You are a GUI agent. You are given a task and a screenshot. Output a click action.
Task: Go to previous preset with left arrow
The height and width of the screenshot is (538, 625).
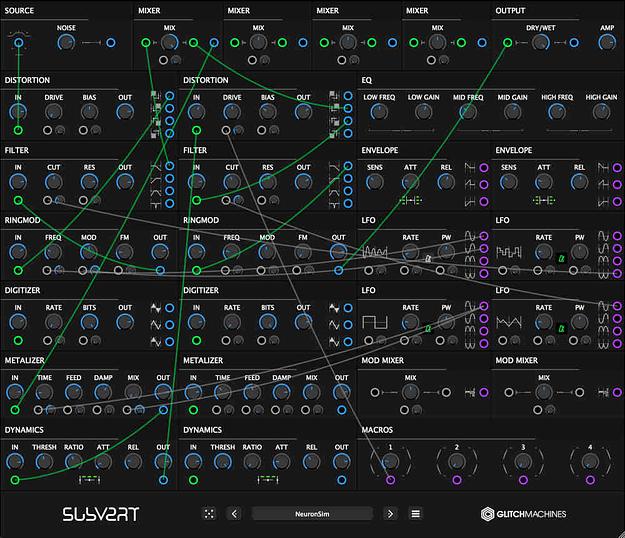[x=234, y=514]
